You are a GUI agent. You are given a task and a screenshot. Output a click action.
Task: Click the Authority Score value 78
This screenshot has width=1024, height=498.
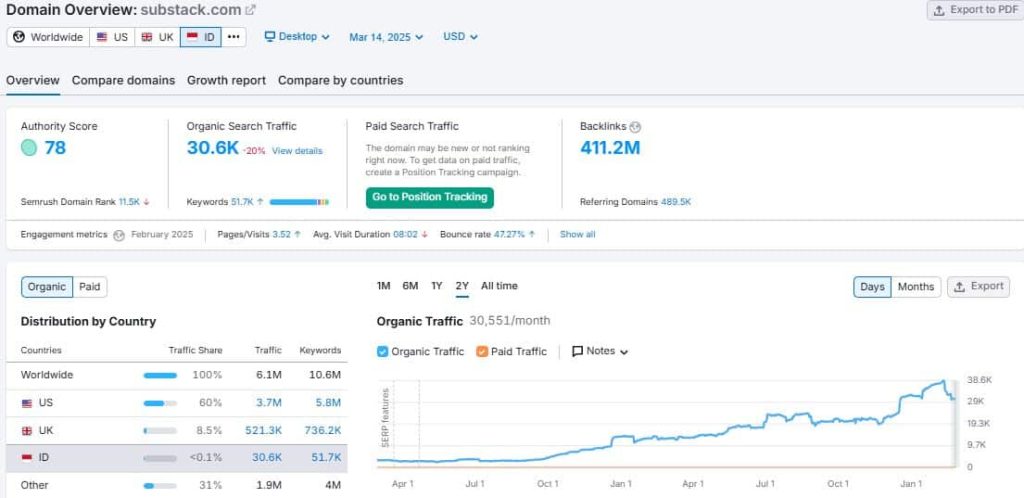pos(55,148)
